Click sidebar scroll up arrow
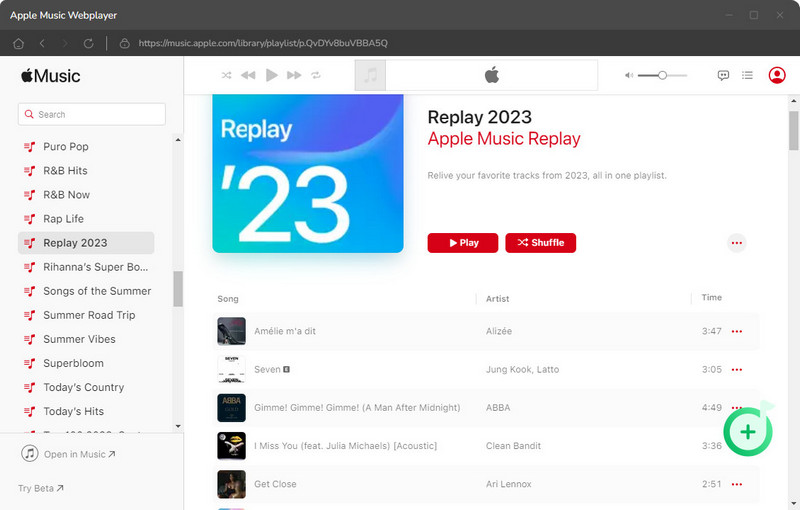This screenshot has height=510, width=800. click(x=178, y=140)
